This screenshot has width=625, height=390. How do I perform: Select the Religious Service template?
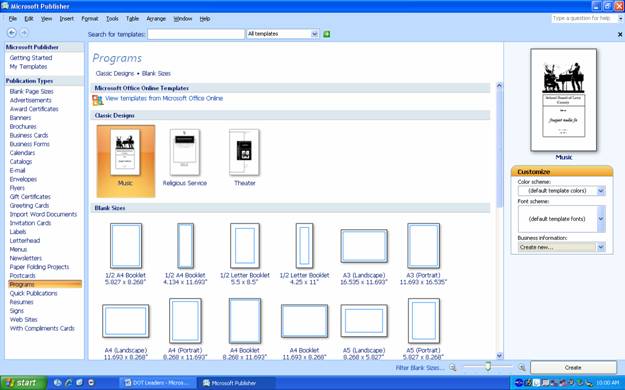click(185, 158)
